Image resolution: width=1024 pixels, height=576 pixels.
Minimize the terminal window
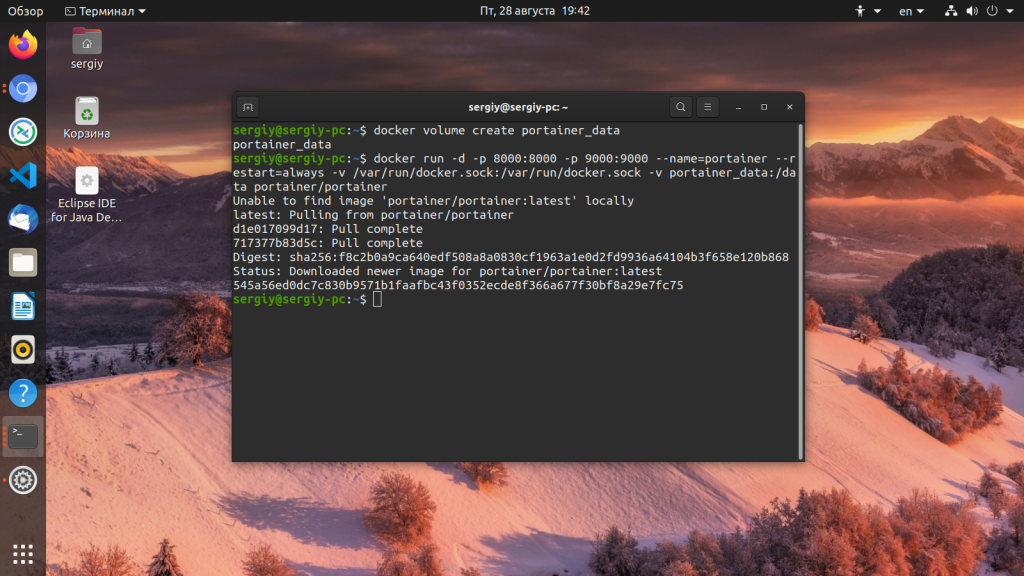coord(738,107)
